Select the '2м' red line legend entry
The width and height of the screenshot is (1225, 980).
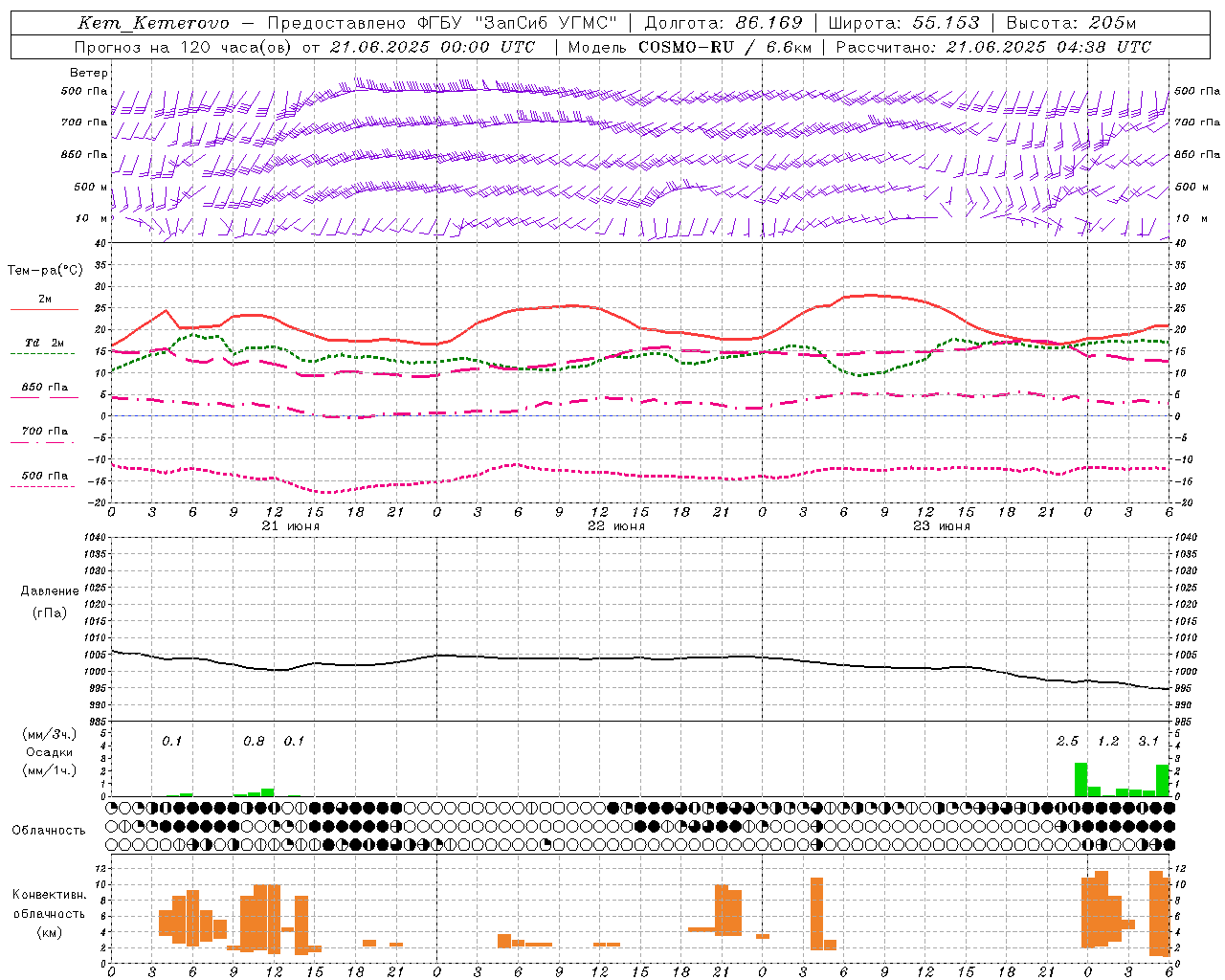point(45,299)
